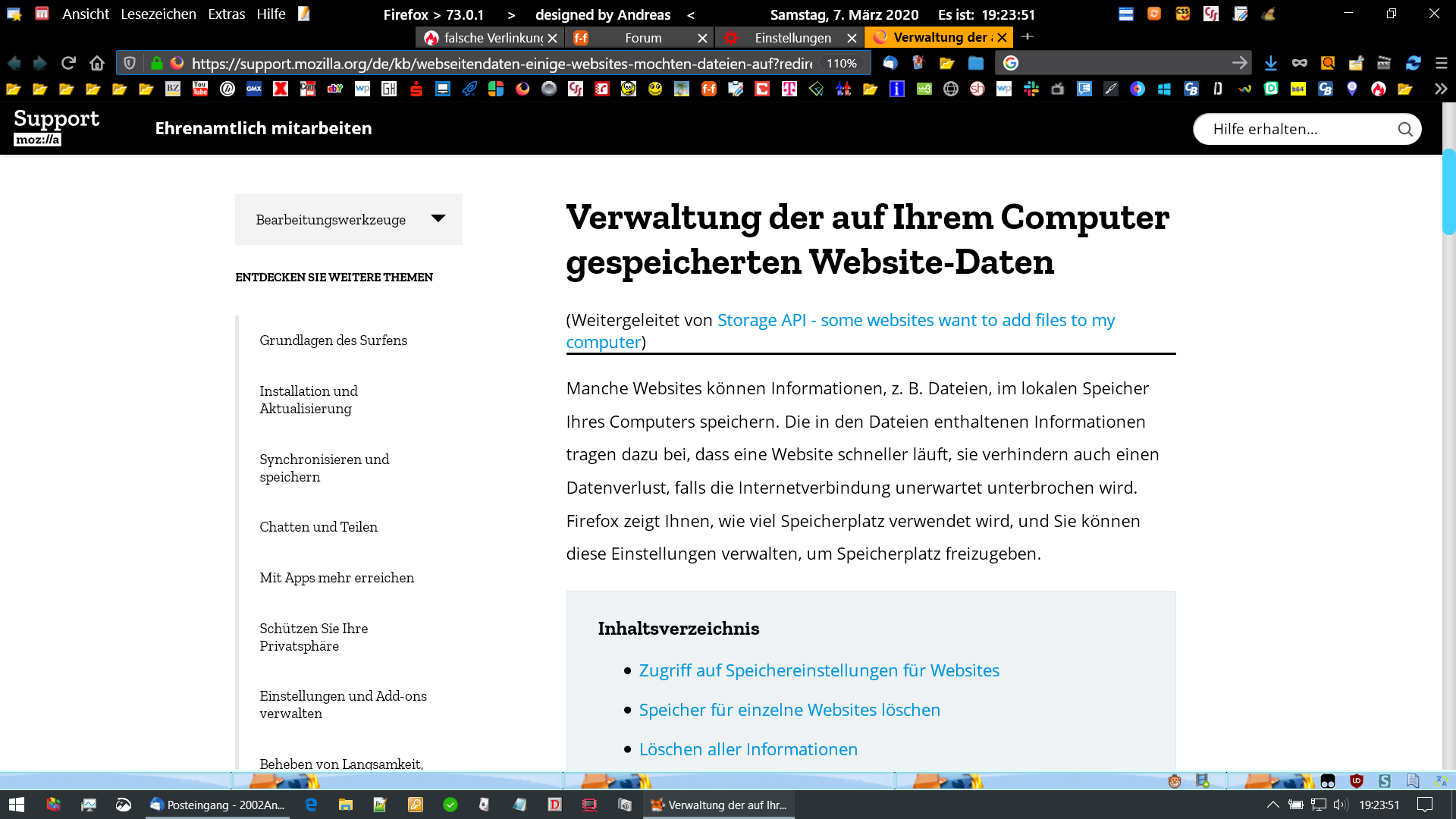Reset the 110% zoom level badge
Image resolution: width=1456 pixels, height=819 pixels.
841,63
